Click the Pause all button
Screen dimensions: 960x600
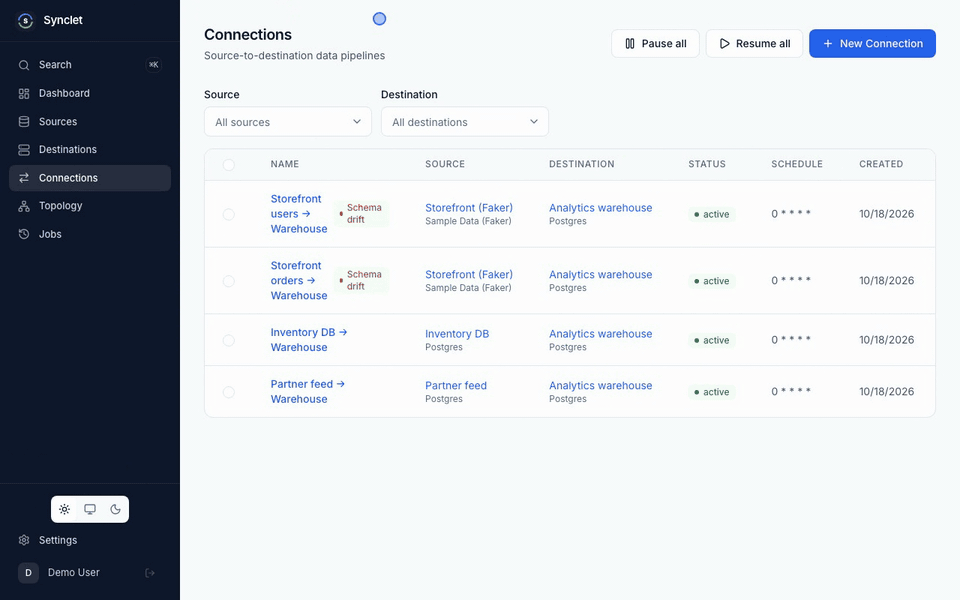click(x=655, y=43)
